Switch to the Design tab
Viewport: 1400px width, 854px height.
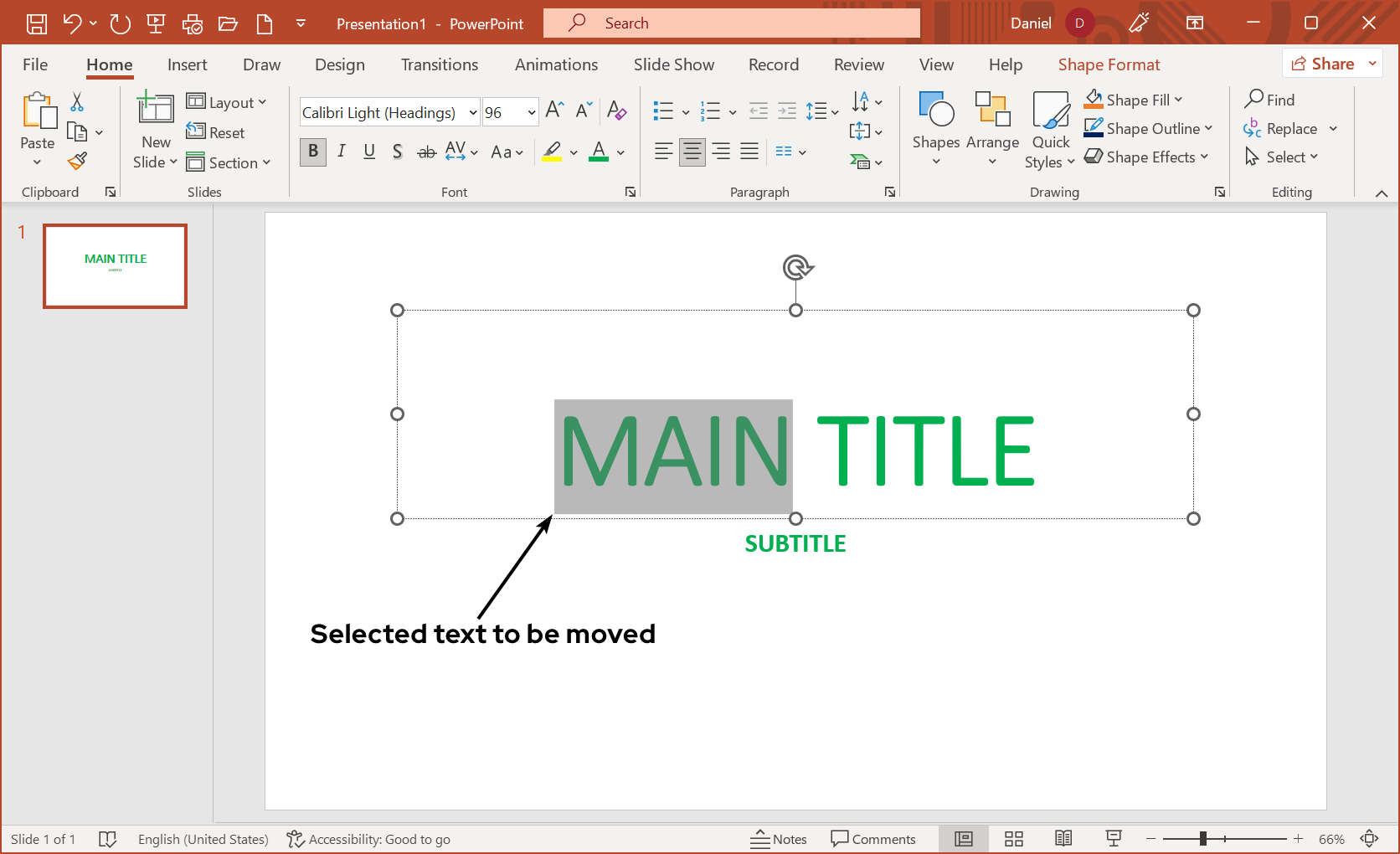339,64
